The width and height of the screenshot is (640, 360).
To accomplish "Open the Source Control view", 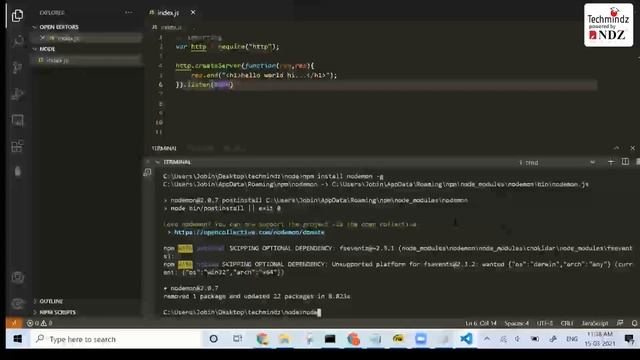I will (17, 68).
